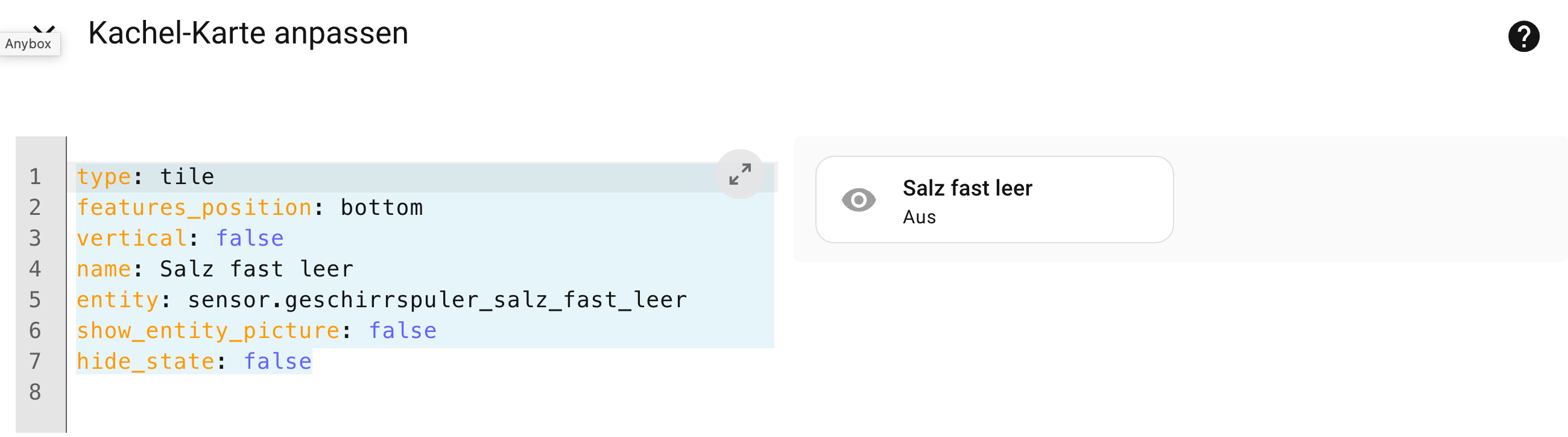Viewport: 1568px width, 437px height.
Task: Click the sensor.geschirrspuler_salz_fast_leer entity value
Action: click(437, 301)
